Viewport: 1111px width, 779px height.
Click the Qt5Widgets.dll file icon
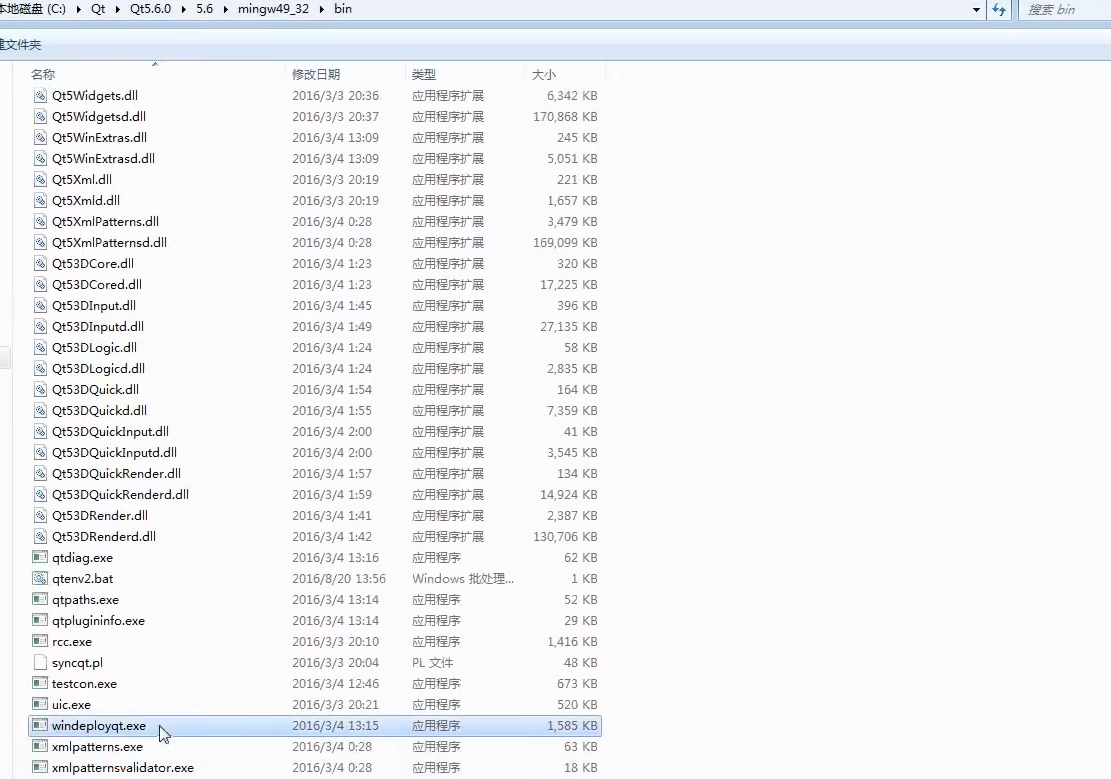pos(40,96)
